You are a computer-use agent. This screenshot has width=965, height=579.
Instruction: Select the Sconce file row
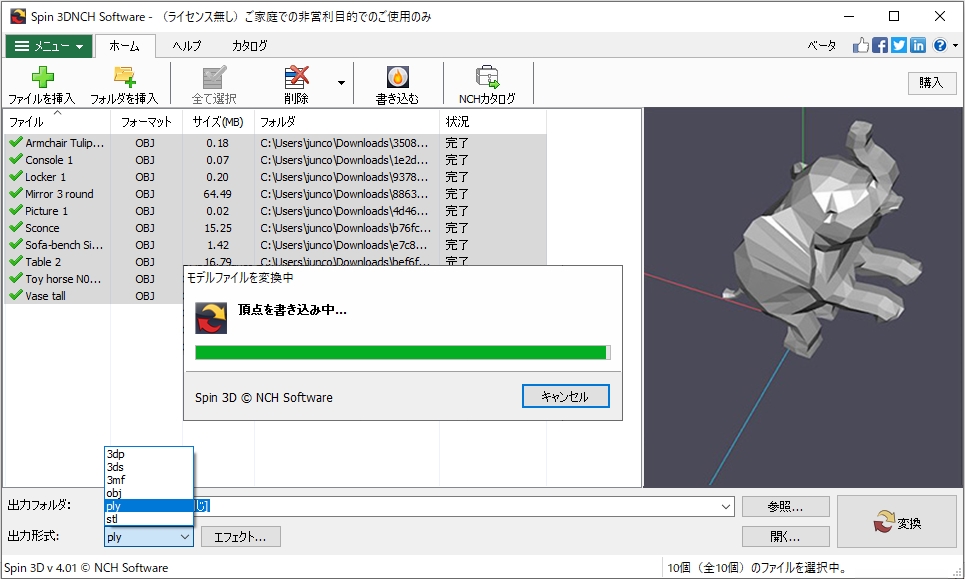275,228
